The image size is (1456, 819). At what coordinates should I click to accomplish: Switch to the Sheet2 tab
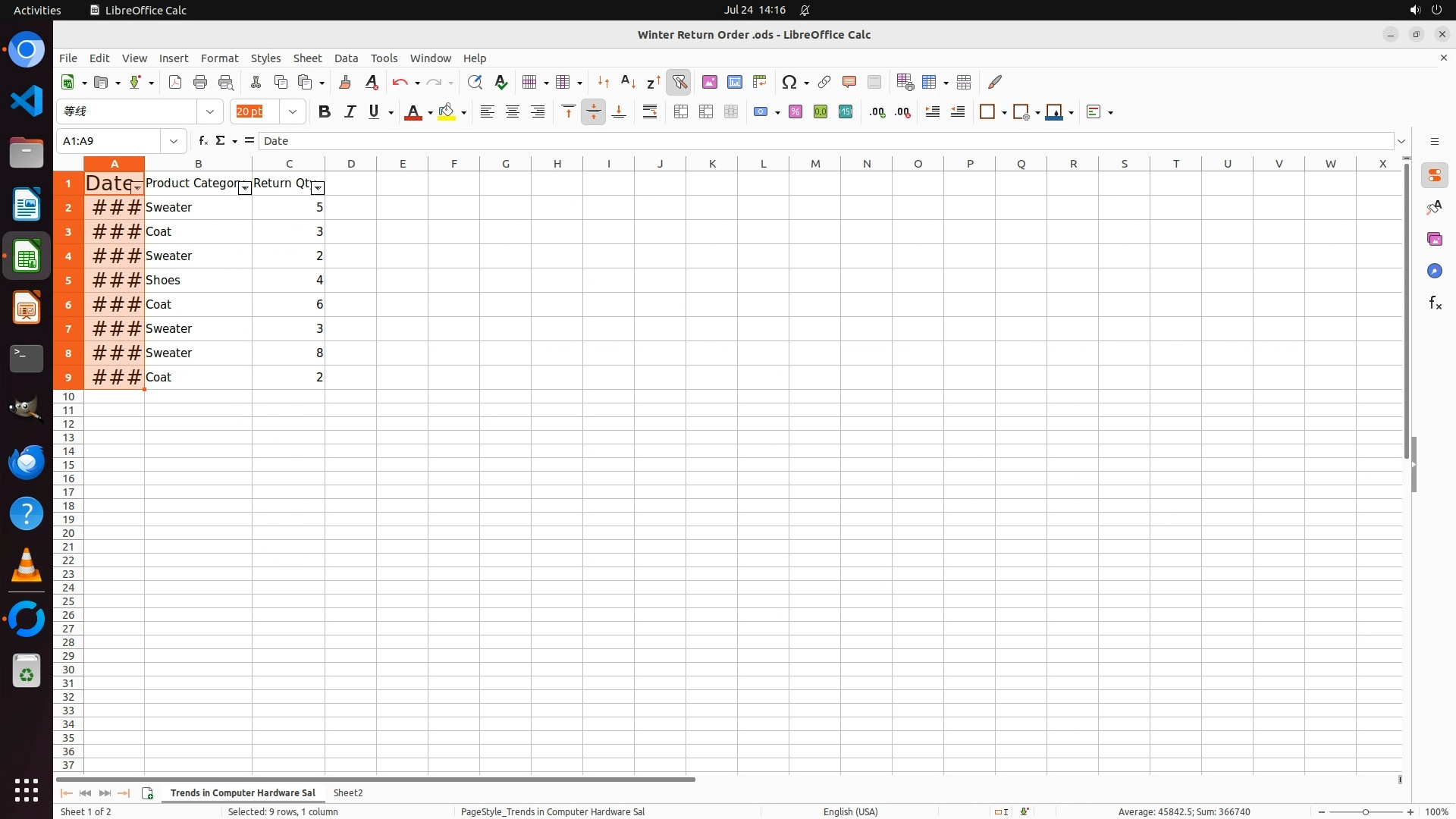(348, 792)
